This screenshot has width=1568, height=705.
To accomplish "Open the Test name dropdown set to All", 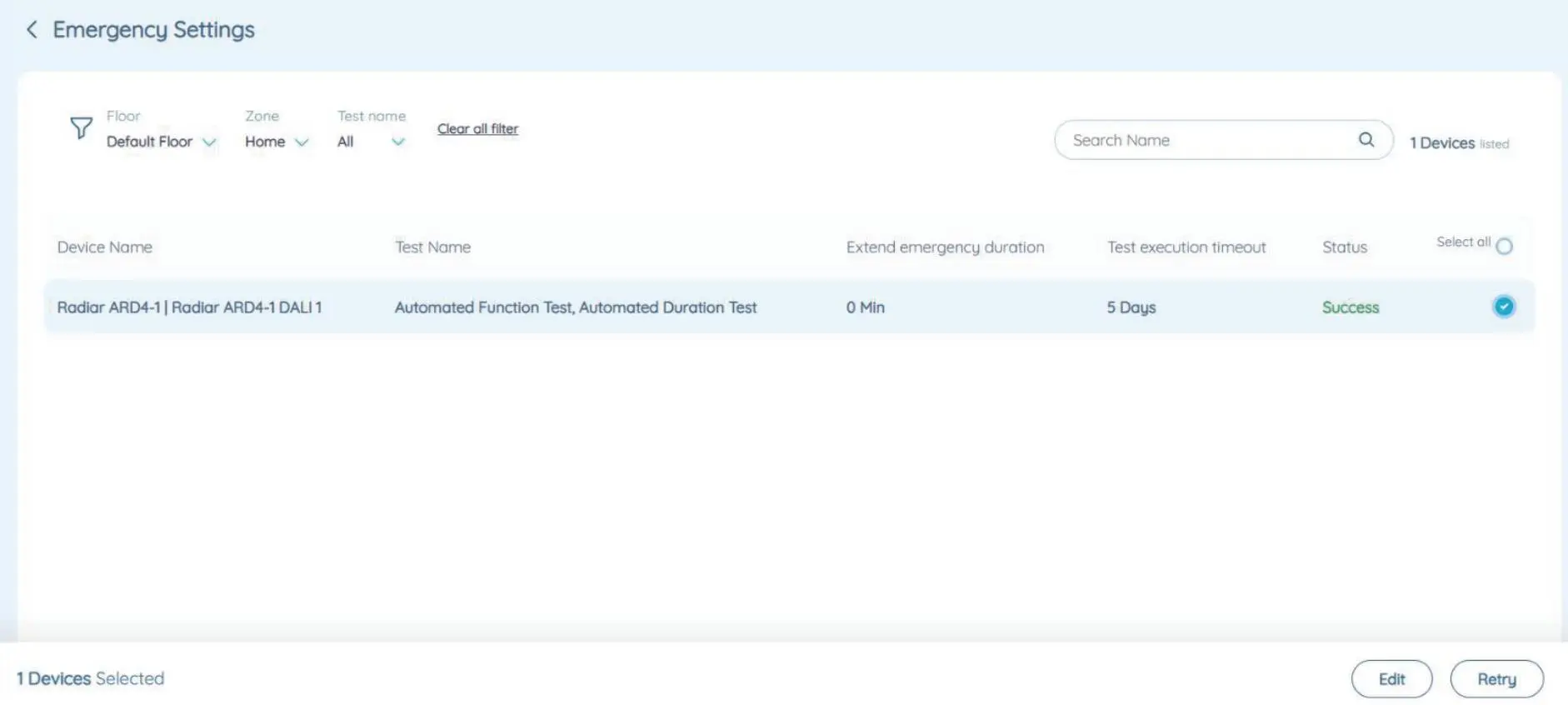I will 371,142.
